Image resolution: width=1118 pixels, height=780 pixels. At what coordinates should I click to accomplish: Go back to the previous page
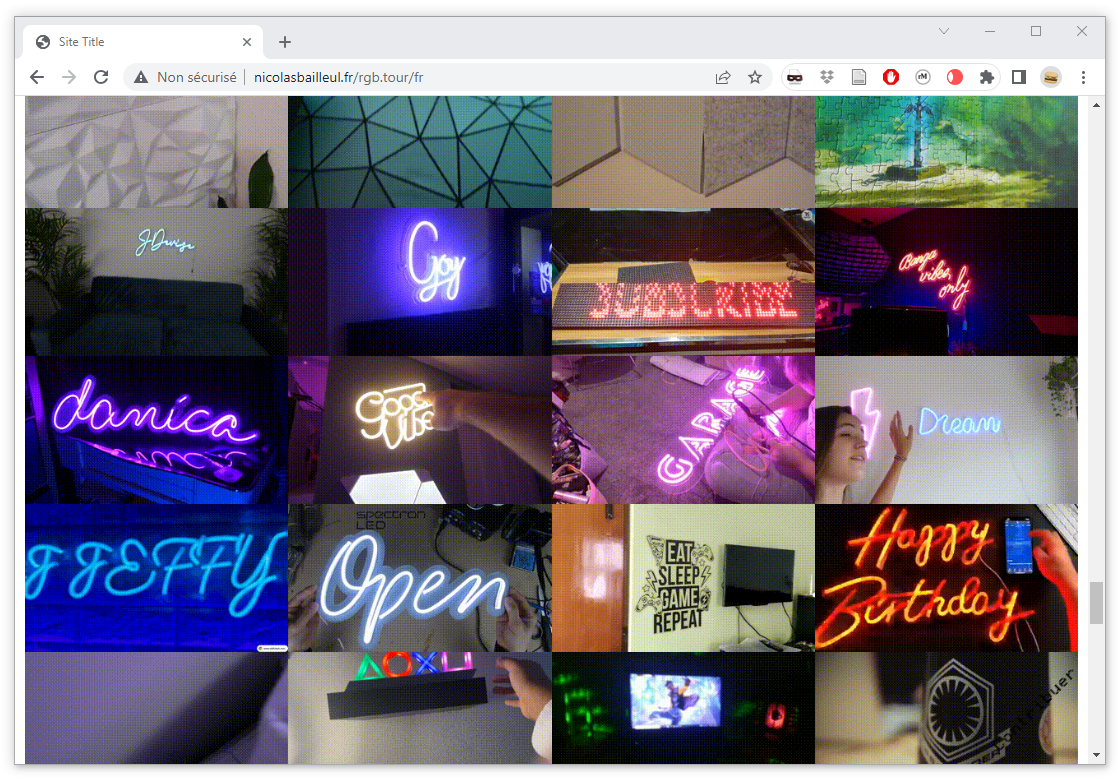click(37, 77)
